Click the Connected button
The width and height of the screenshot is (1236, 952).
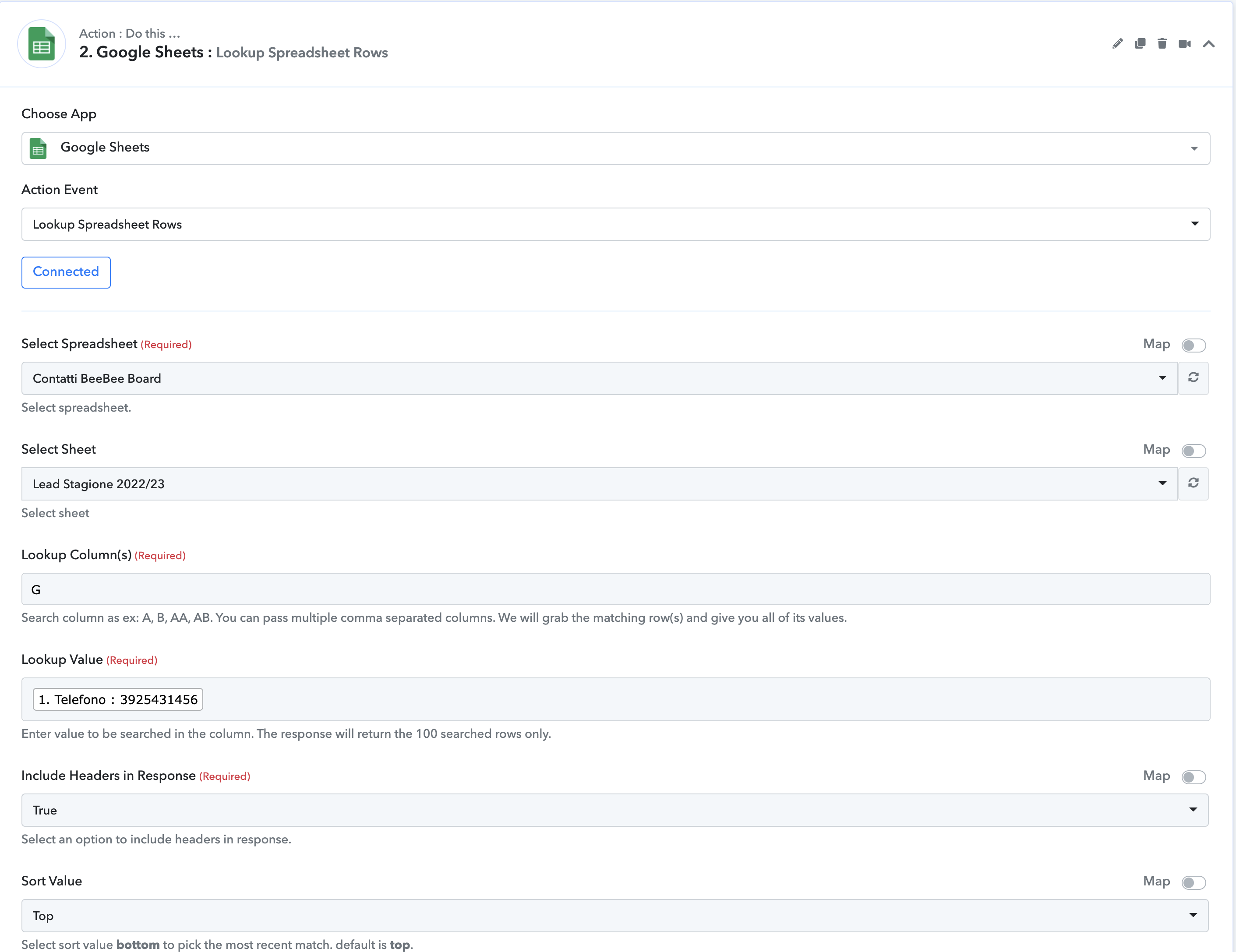tap(66, 272)
